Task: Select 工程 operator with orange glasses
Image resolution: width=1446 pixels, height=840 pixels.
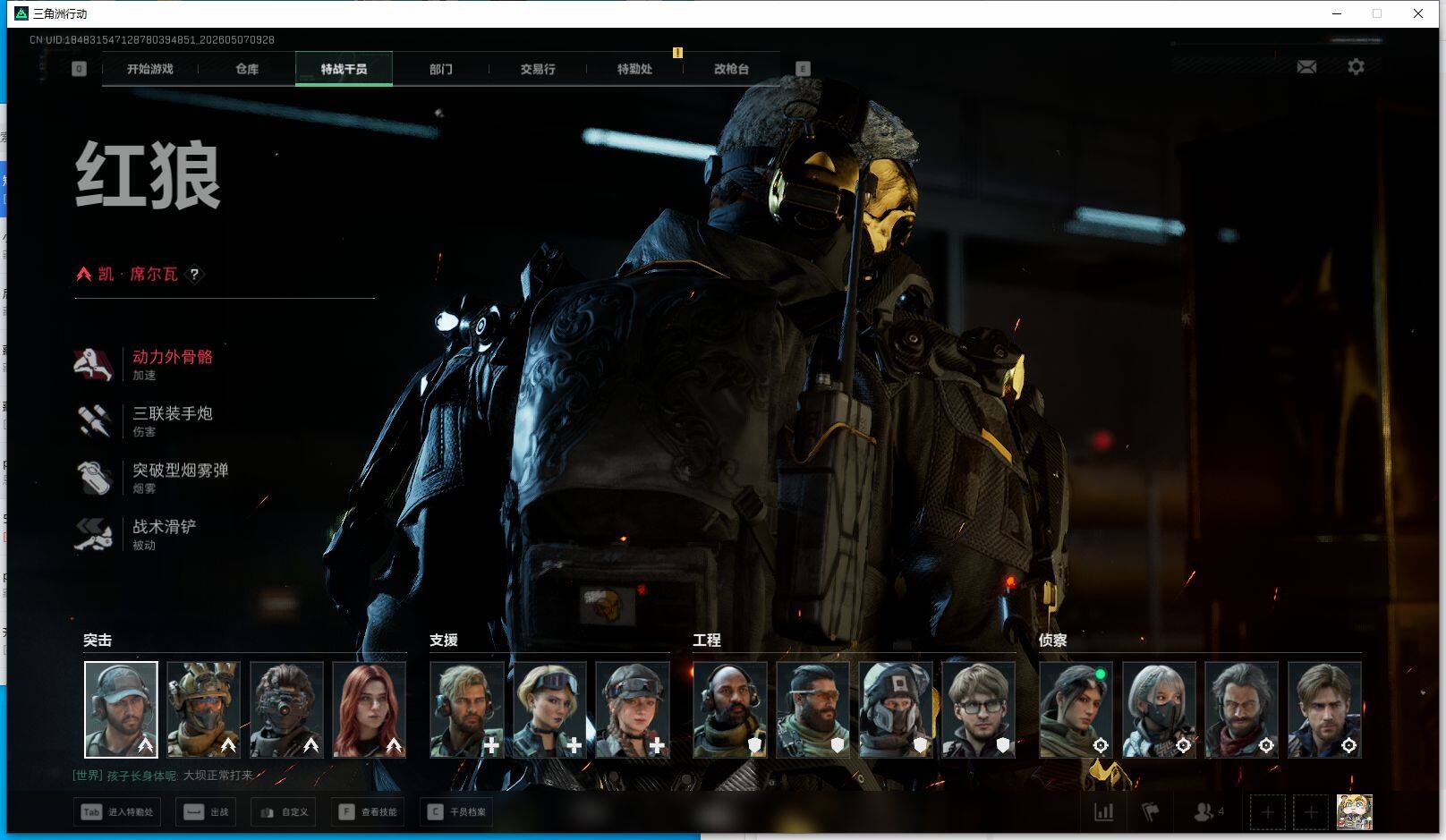Action: coord(812,709)
